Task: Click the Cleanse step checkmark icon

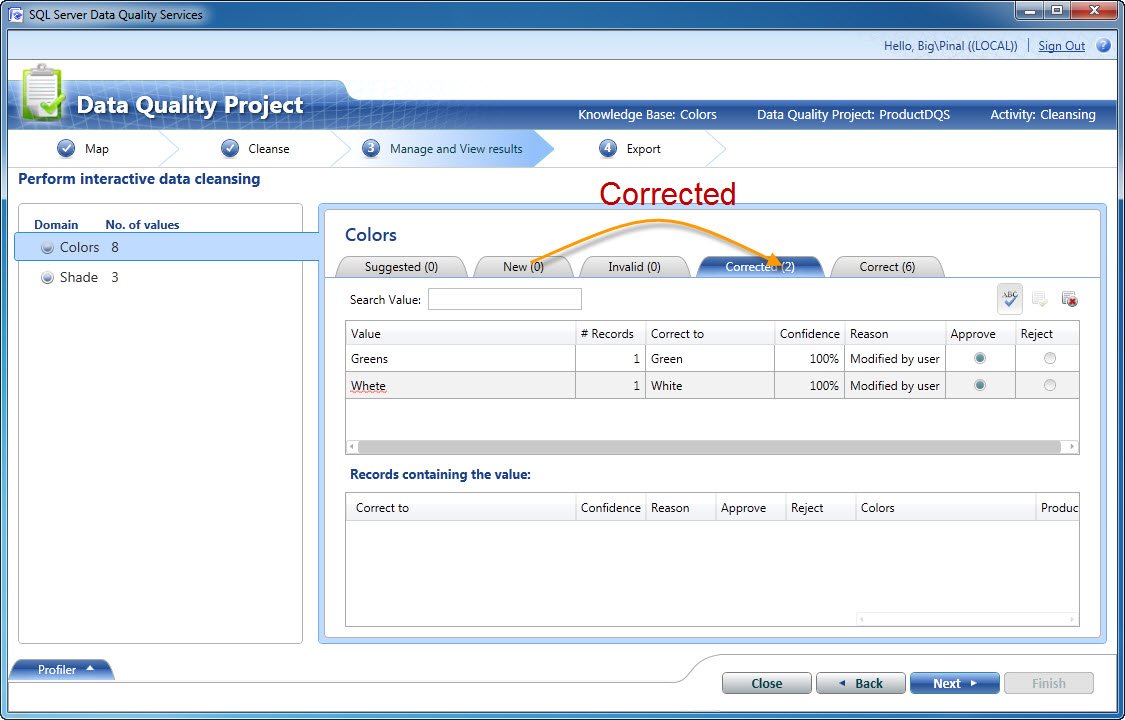Action: click(230, 148)
